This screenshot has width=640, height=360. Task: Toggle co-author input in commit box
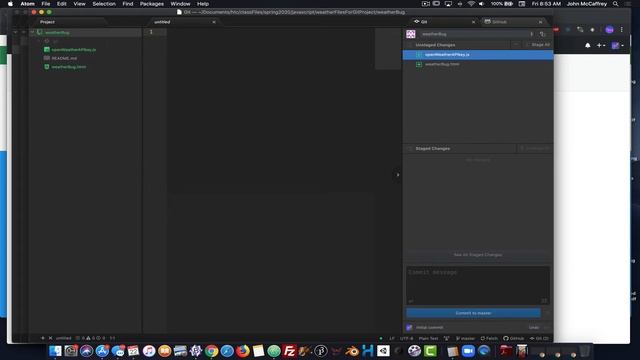click(x=411, y=301)
